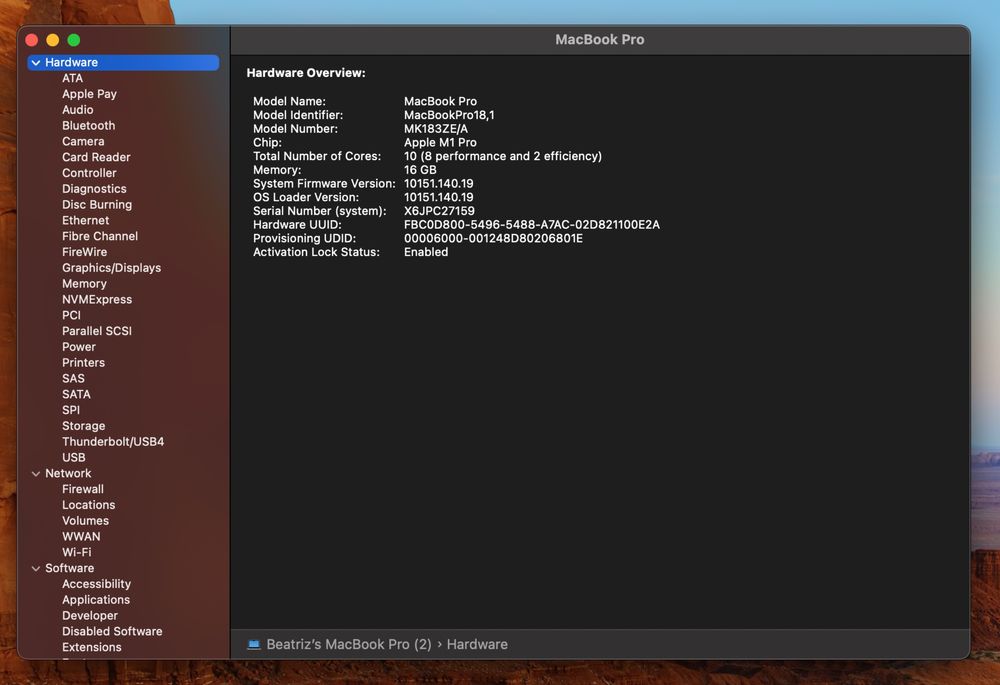Viewport: 1000px width, 685px height.
Task: Click the model identifier MacBookPro18,1
Action: tap(449, 115)
